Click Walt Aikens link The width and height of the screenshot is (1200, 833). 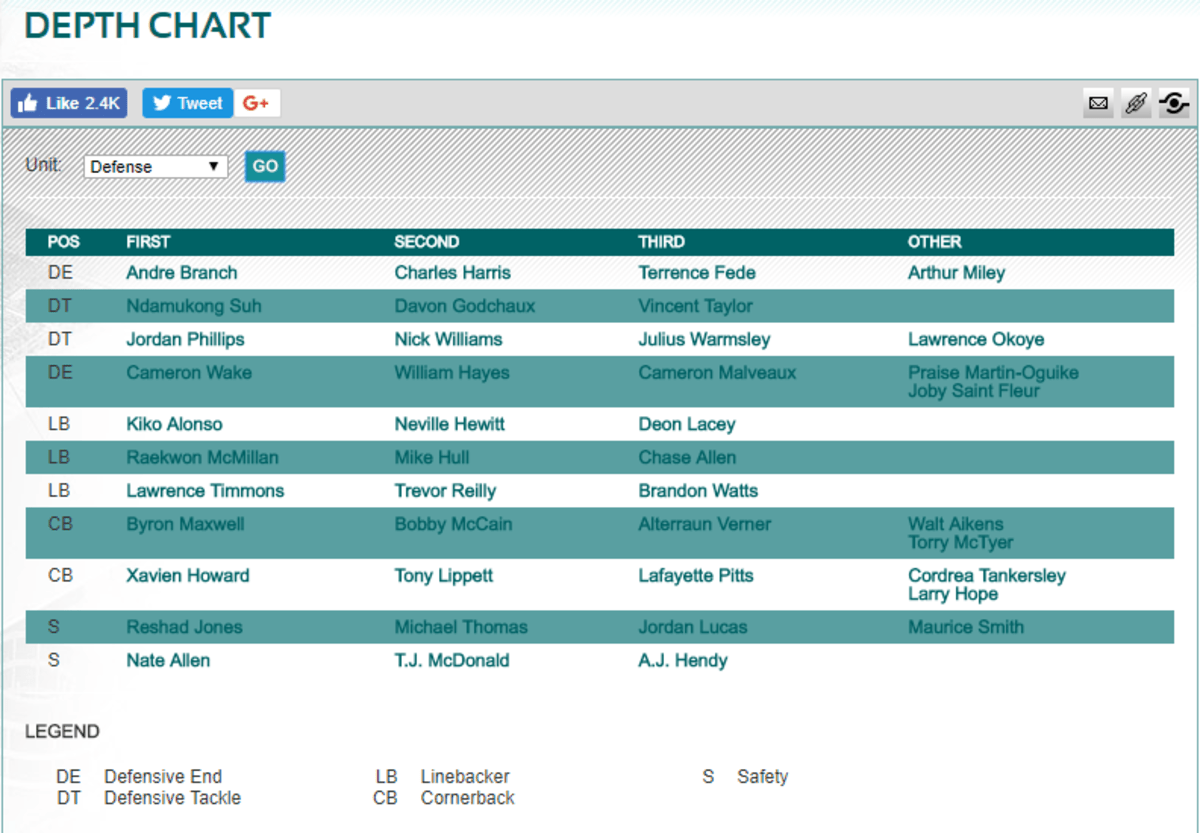pos(956,524)
